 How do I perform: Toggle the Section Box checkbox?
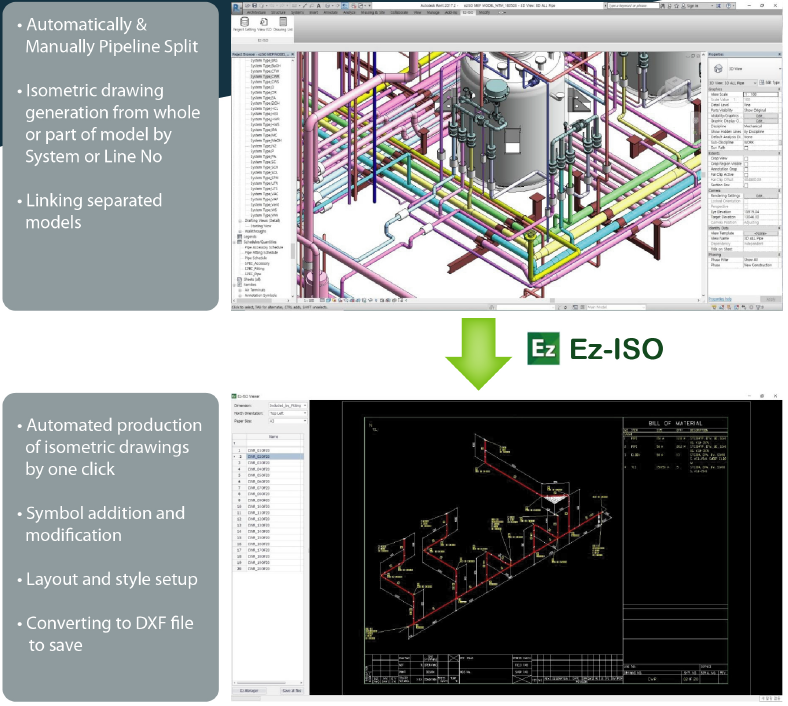point(746,184)
